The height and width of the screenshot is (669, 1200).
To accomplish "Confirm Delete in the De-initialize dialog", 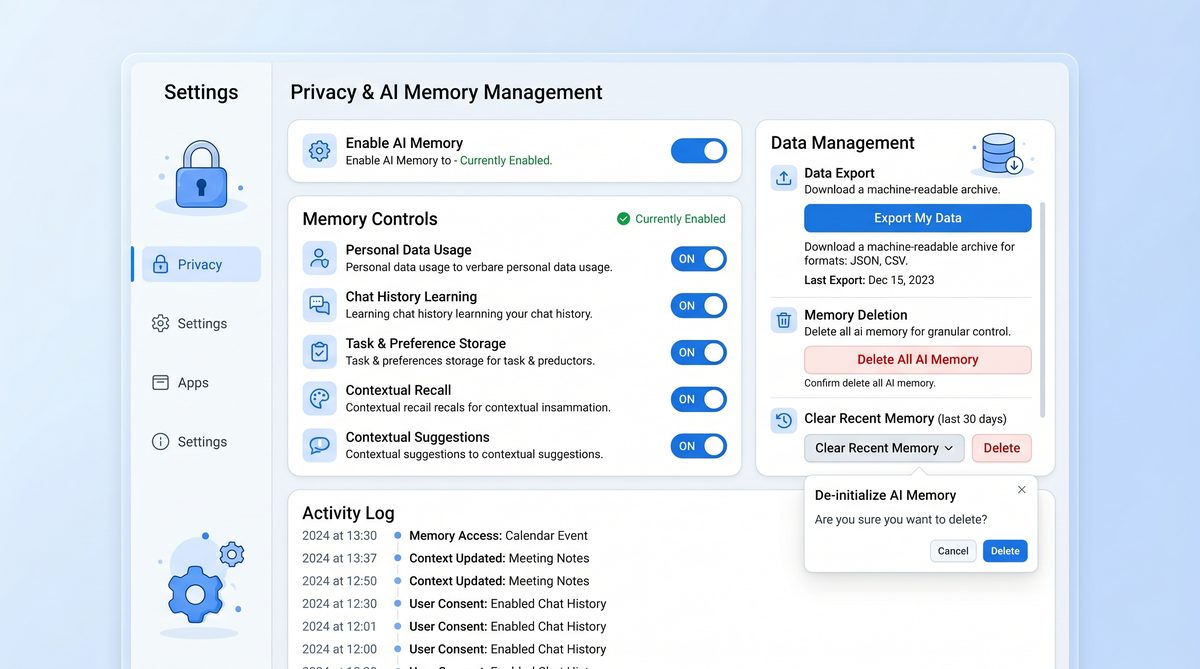I will pyautogui.click(x=1005, y=551).
